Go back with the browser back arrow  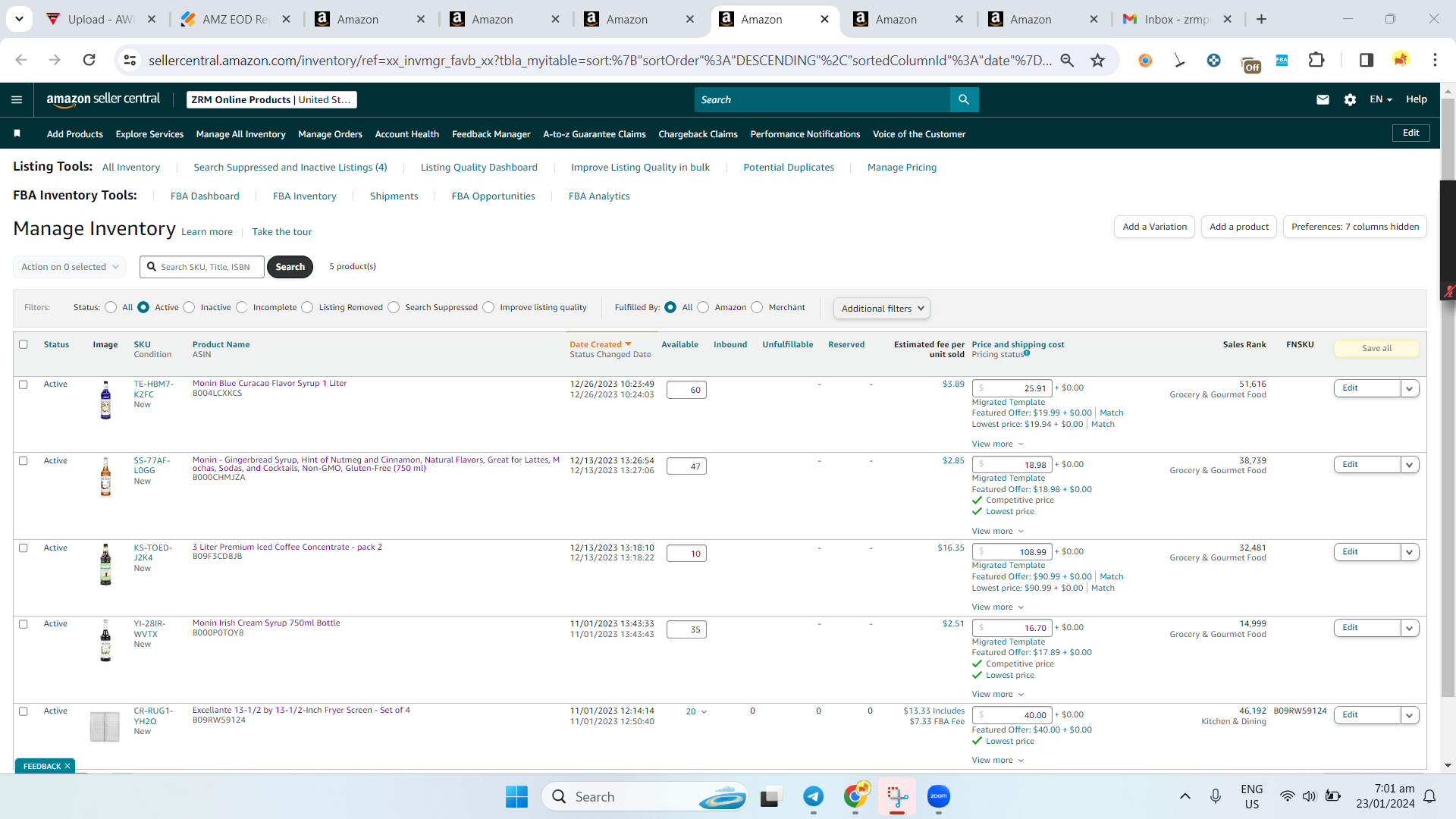(21, 60)
